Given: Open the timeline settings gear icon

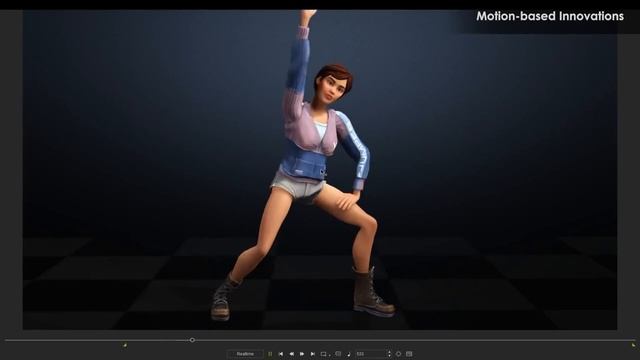Looking at the screenshot, I should (x=398, y=354).
